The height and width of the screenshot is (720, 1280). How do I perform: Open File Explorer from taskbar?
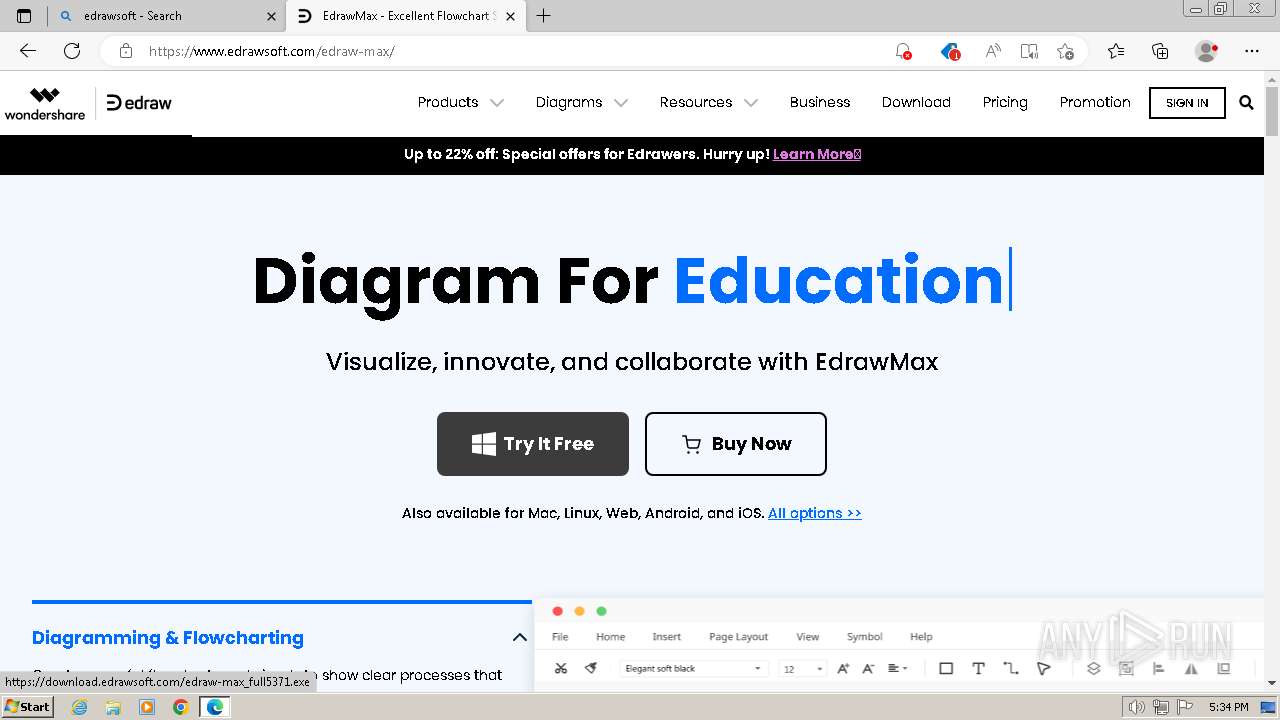(x=113, y=707)
